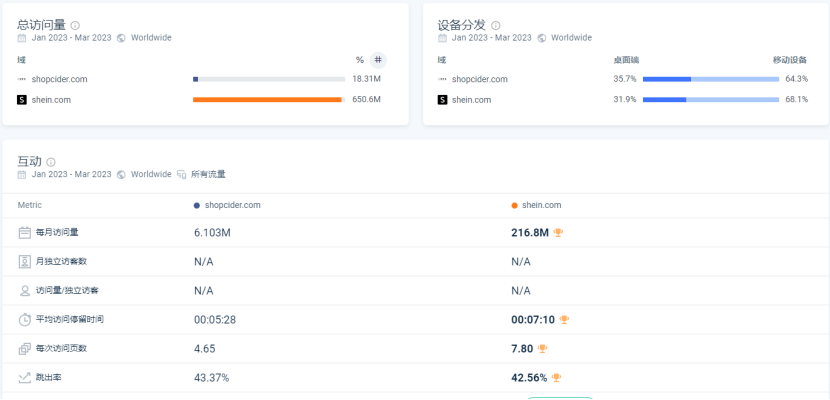Click the shein.com favicon in 设备分发 panel
Image resolution: width=830 pixels, height=400 pixels.
coord(442,99)
